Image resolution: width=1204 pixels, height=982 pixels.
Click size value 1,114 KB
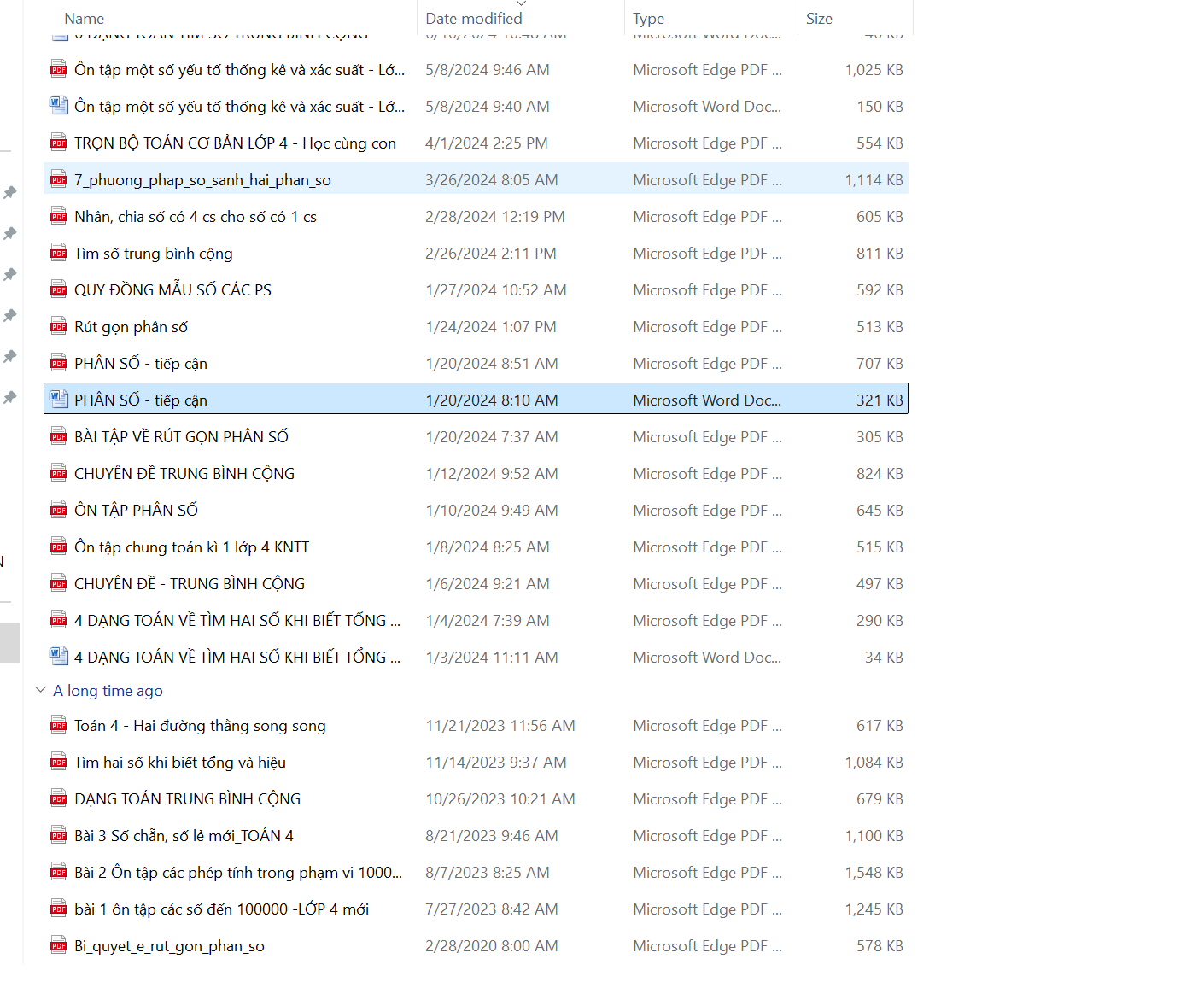point(874,180)
